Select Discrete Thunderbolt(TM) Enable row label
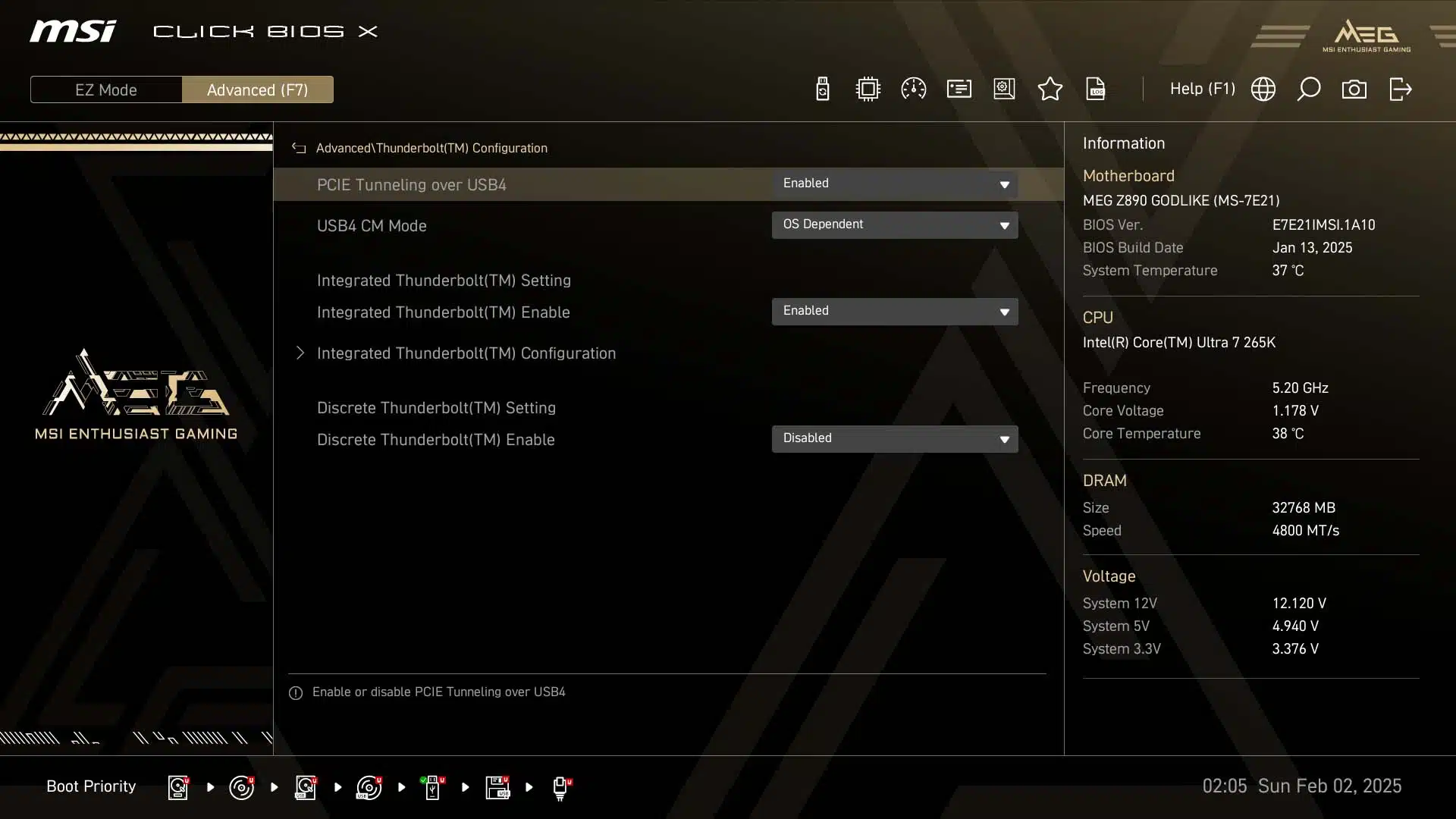The height and width of the screenshot is (819, 1456). (x=436, y=440)
